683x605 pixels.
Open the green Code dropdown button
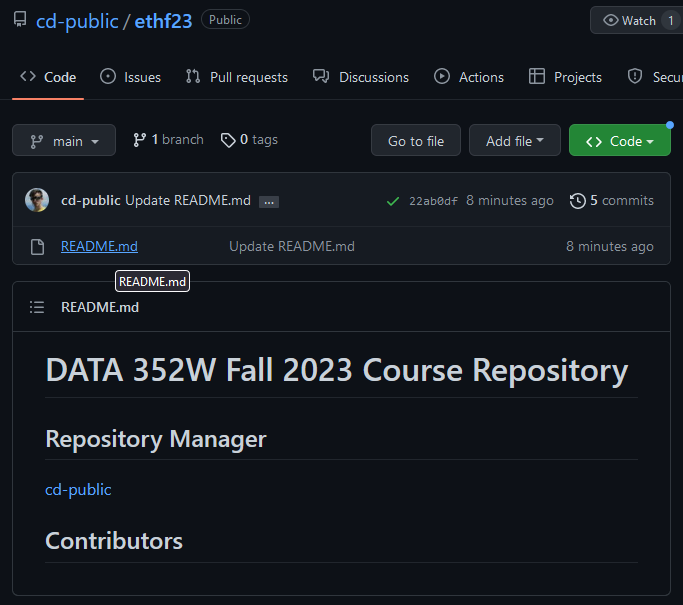coord(619,141)
